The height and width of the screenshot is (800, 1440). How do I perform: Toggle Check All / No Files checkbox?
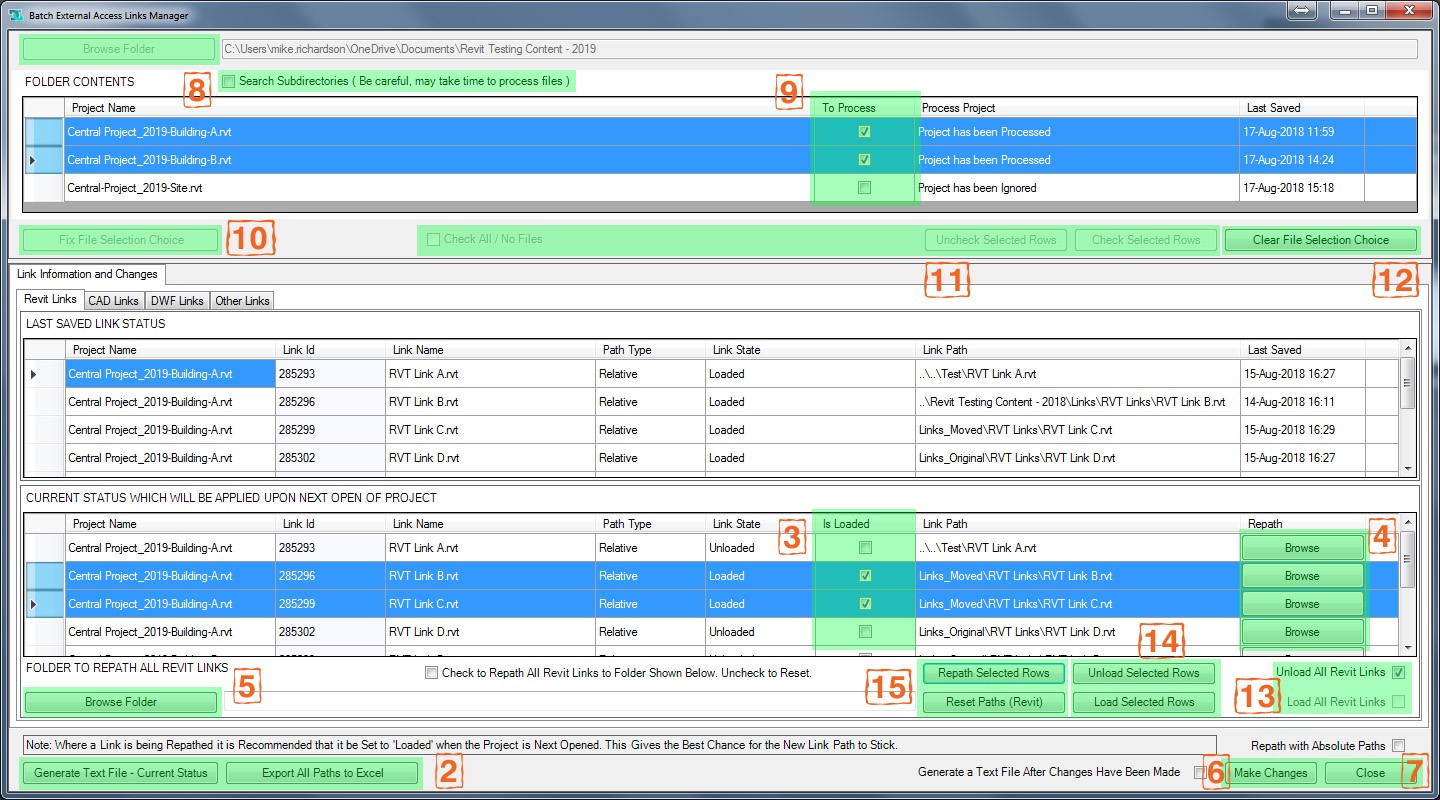(x=433, y=239)
